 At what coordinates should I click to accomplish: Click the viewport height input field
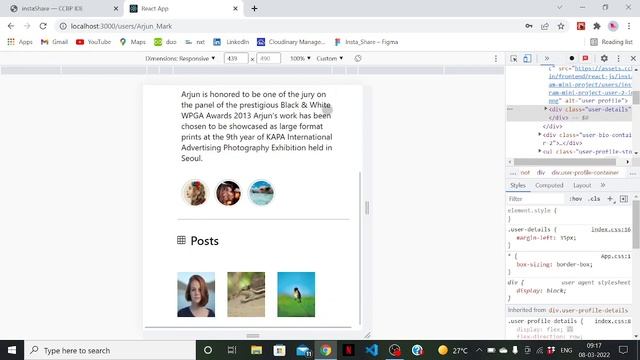click(x=268, y=58)
